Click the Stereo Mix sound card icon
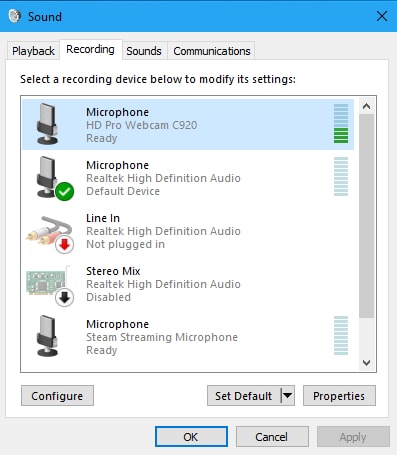Screen dimensions: 397x455 (50, 286)
